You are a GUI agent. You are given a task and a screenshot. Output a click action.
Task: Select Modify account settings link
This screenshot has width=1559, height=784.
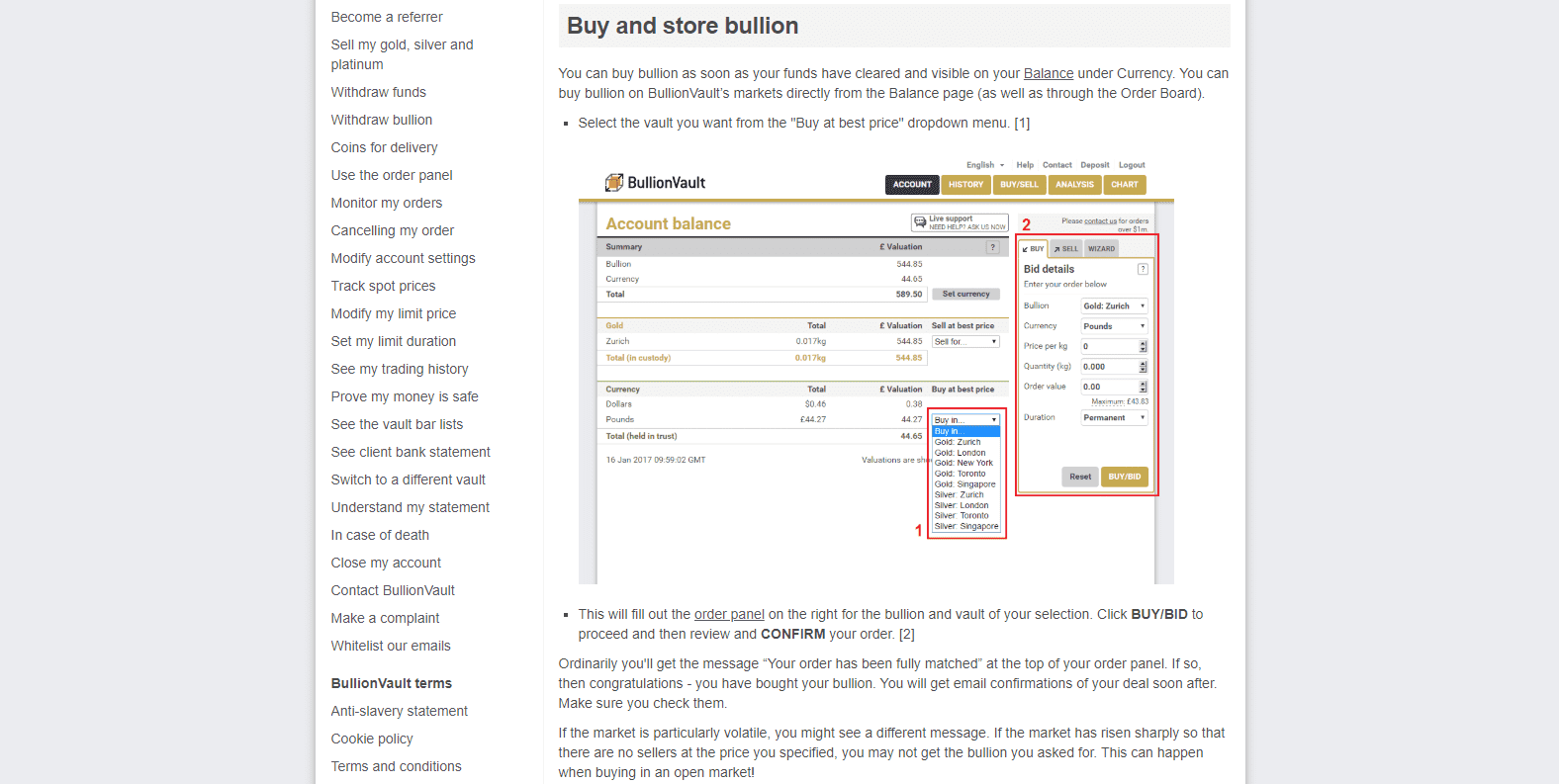tap(403, 258)
